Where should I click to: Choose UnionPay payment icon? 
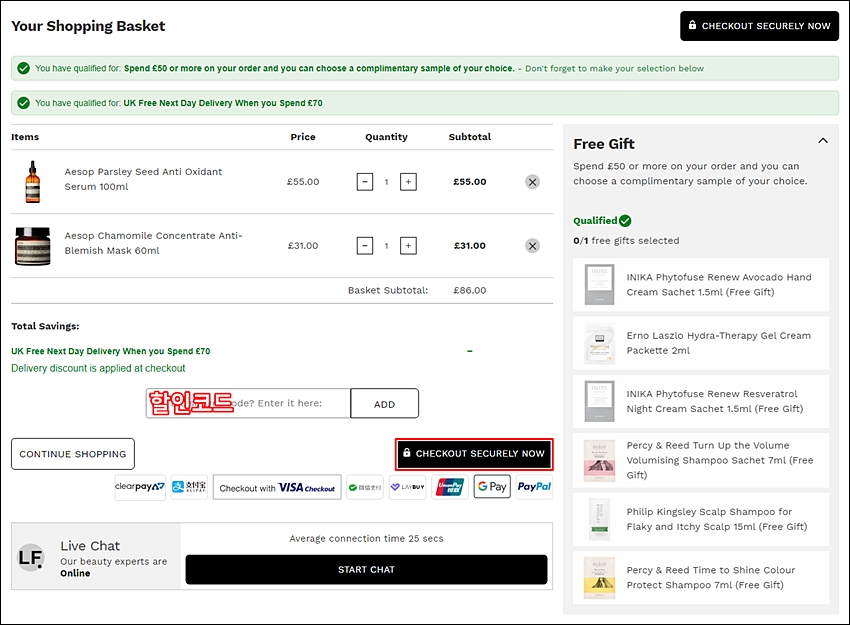450,487
